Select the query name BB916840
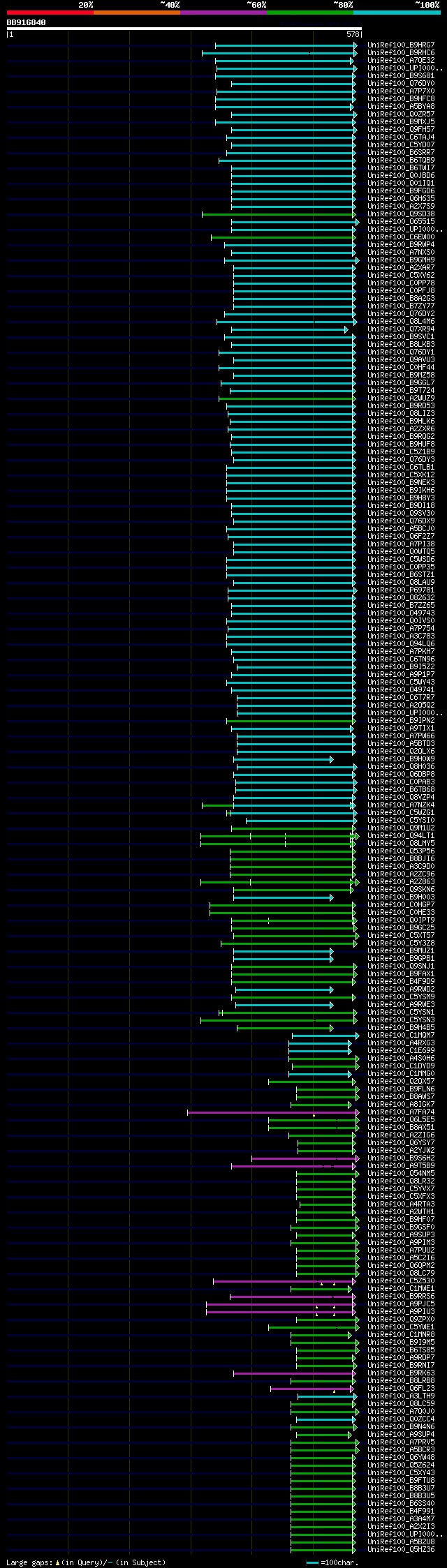 [x=27, y=22]
